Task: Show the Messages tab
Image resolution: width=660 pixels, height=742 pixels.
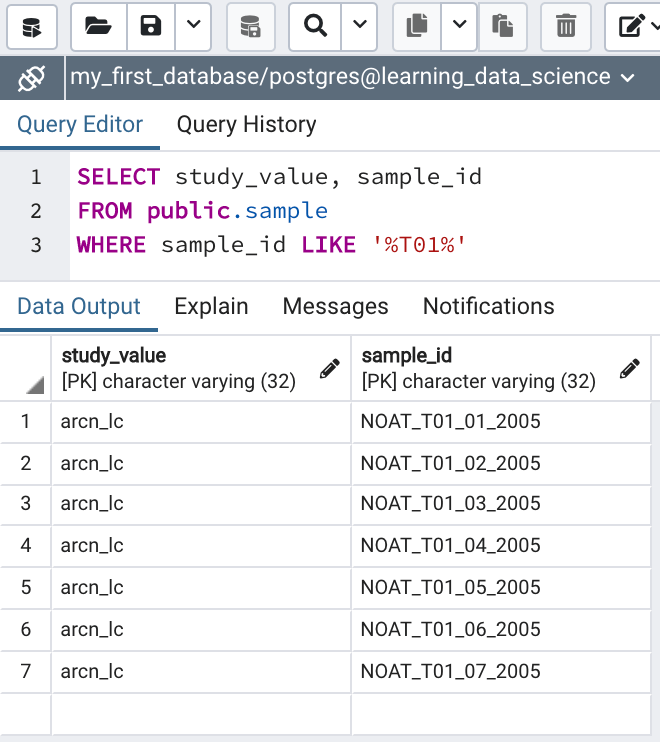Action: tap(335, 306)
